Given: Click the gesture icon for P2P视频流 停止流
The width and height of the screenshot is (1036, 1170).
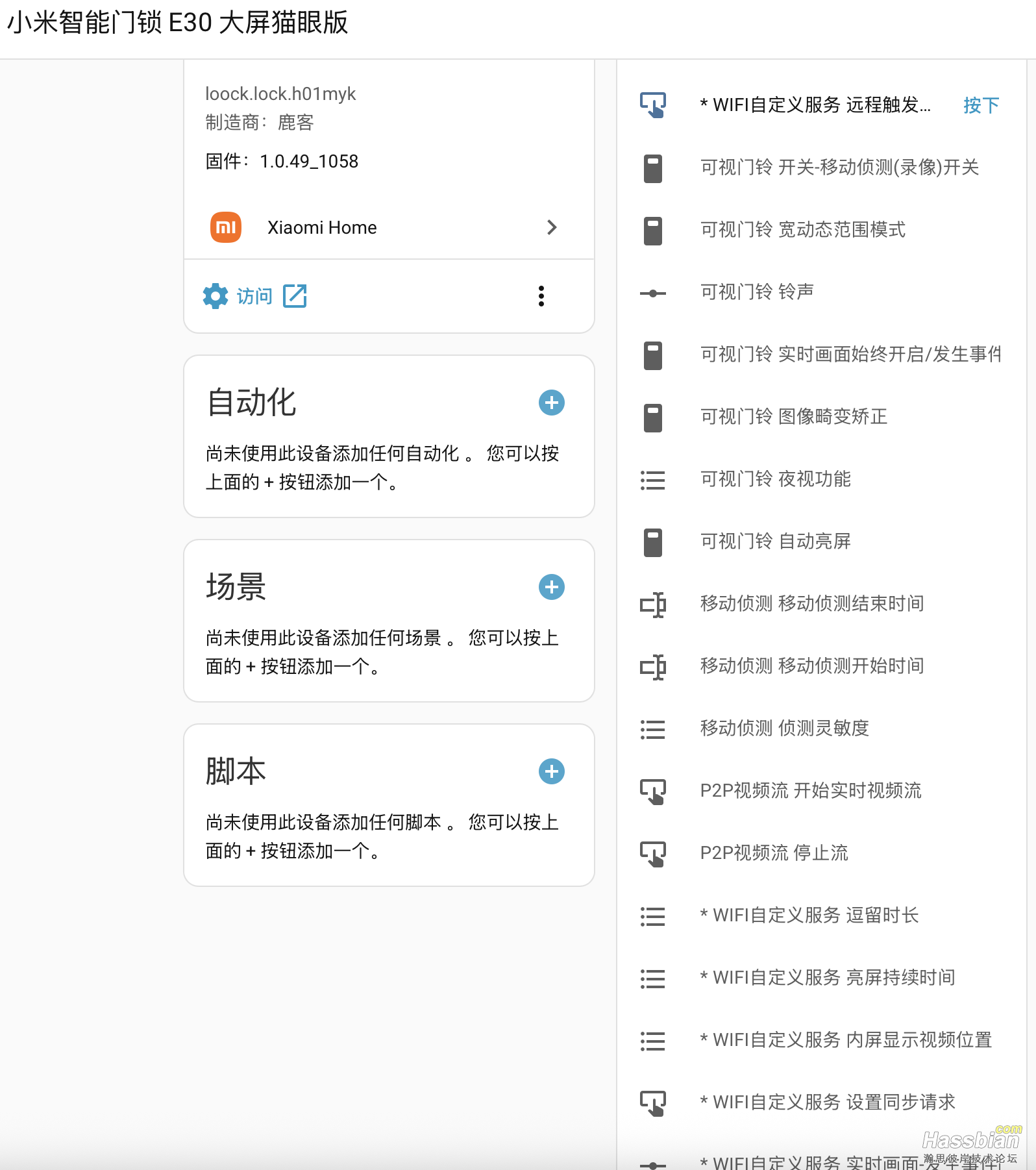Looking at the screenshot, I should tap(653, 854).
